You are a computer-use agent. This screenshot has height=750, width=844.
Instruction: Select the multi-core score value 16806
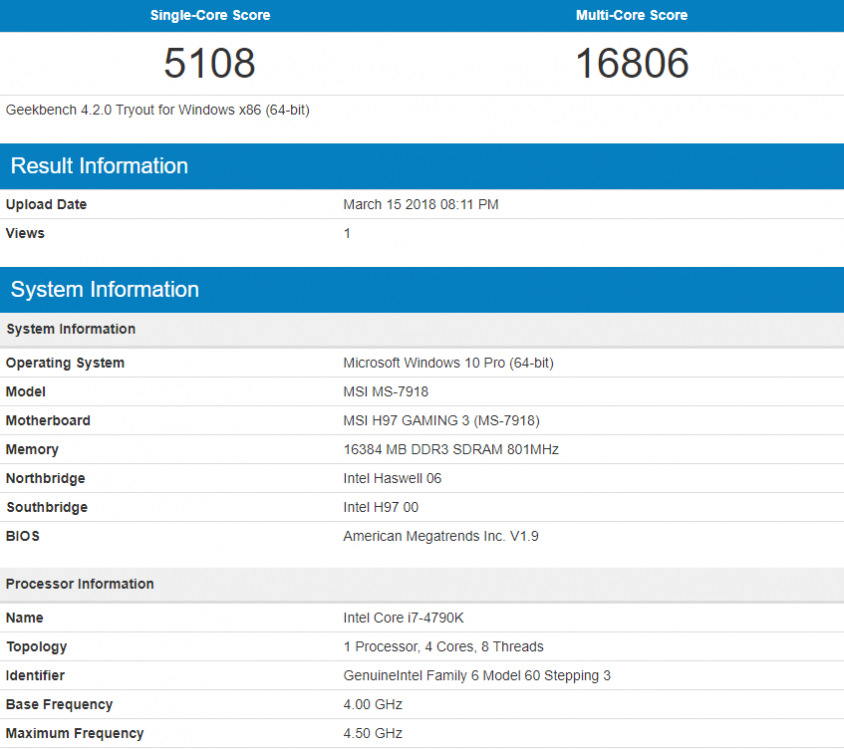tap(632, 63)
